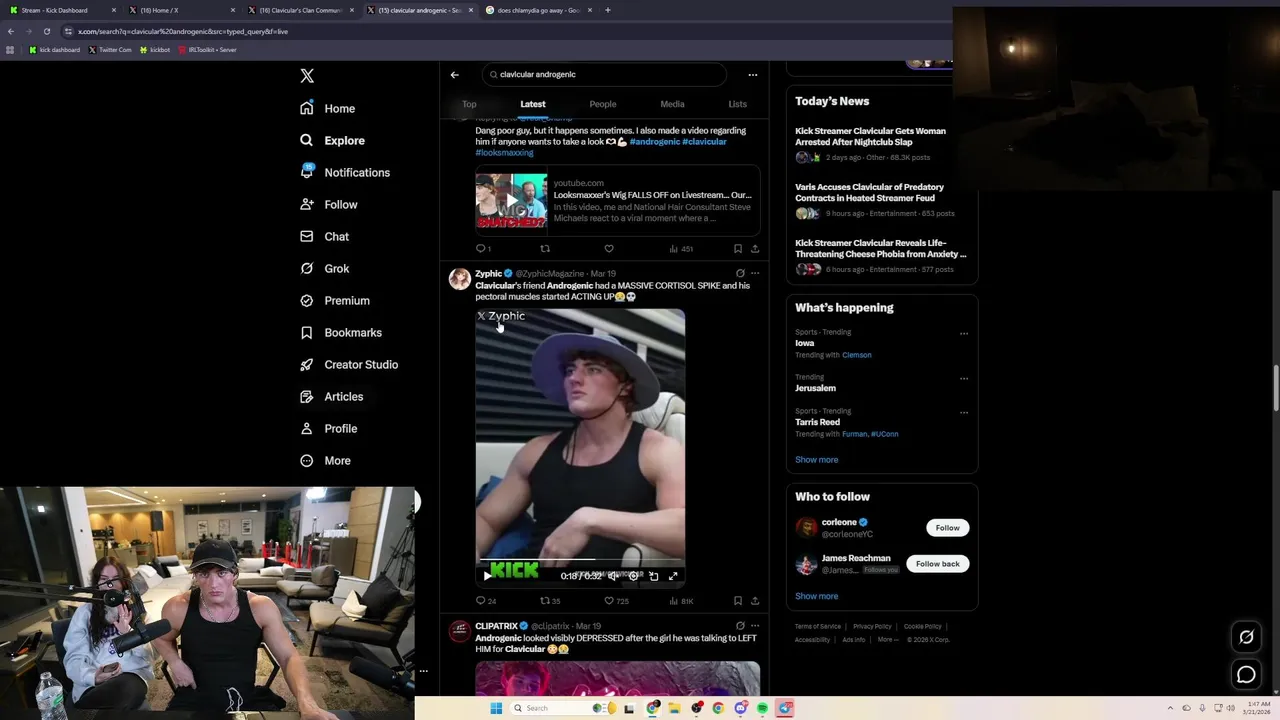The image size is (1280, 720).
Task: Go back using the search page arrow
Action: click(454, 74)
